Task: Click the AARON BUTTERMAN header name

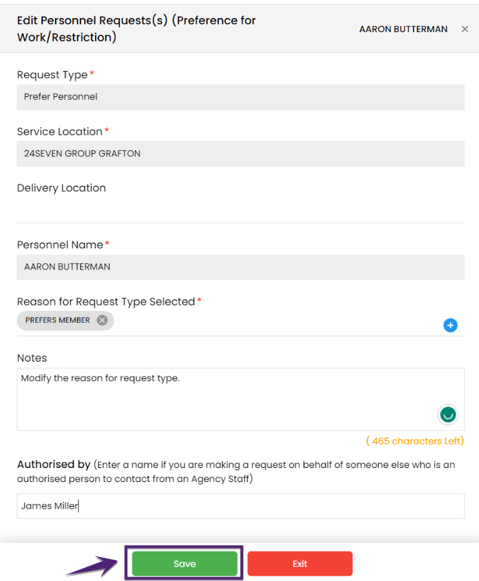Action: (x=403, y=29)
